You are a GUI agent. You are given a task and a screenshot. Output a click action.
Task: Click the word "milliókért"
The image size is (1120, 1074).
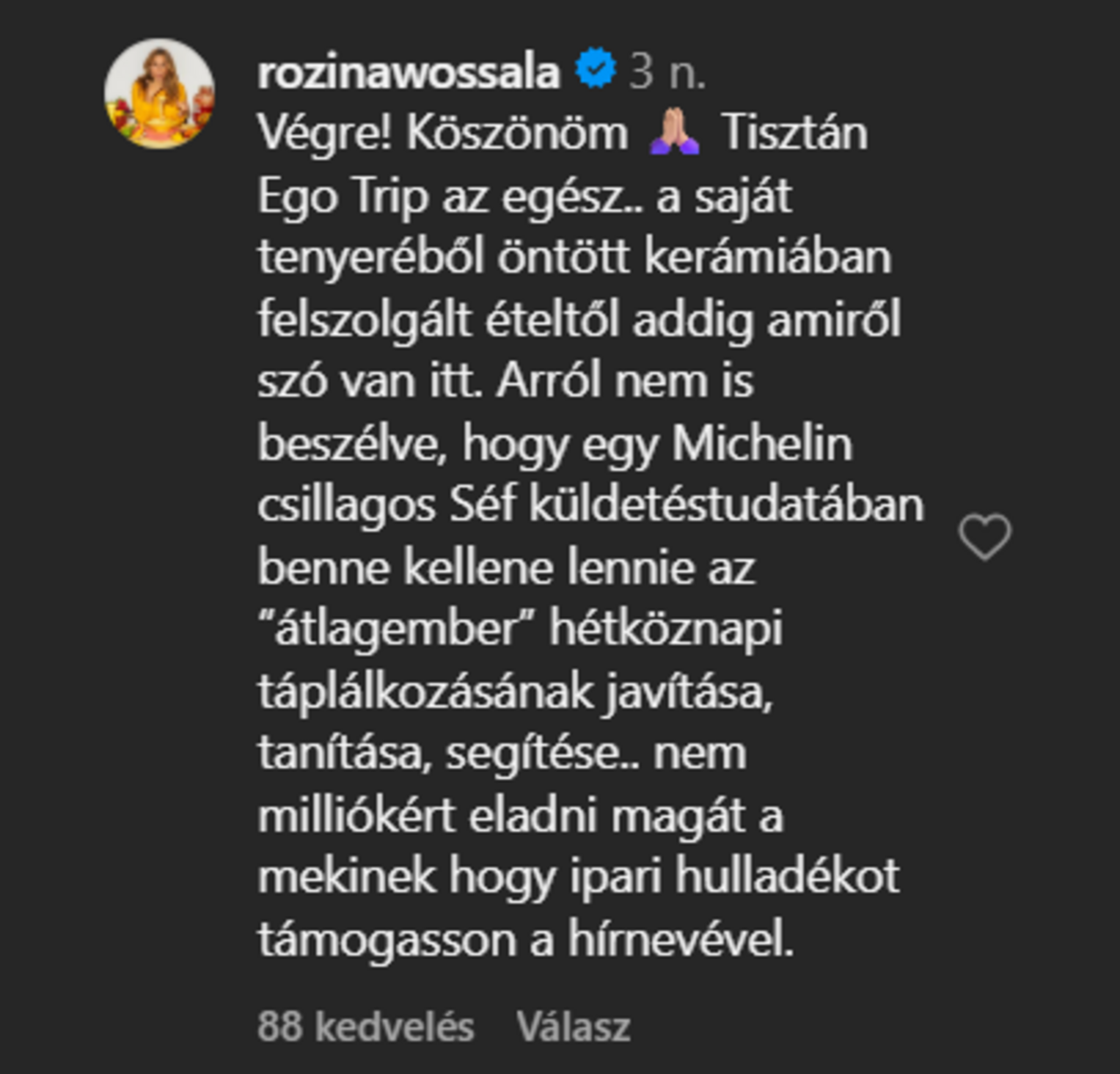tap(356, 816)
